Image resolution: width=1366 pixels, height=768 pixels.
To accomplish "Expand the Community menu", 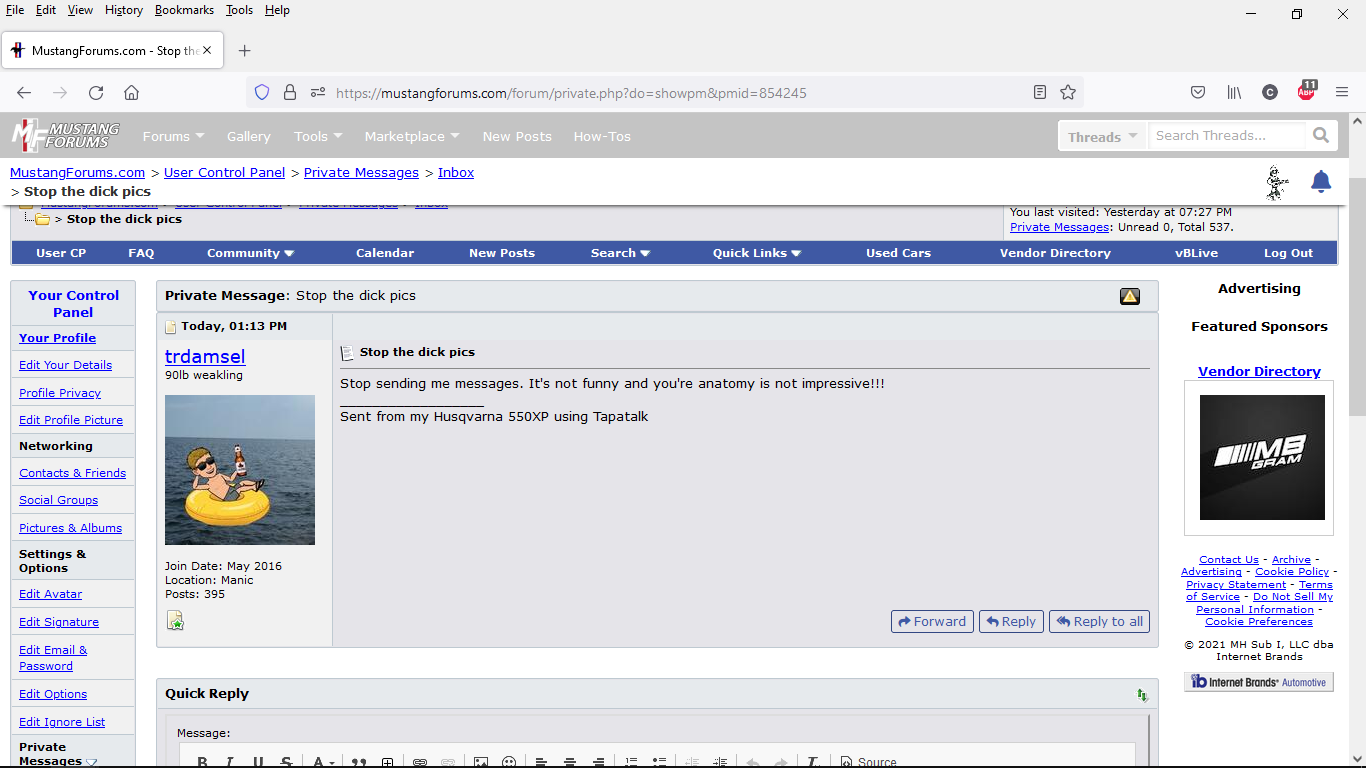I will (x=250, y=253).
